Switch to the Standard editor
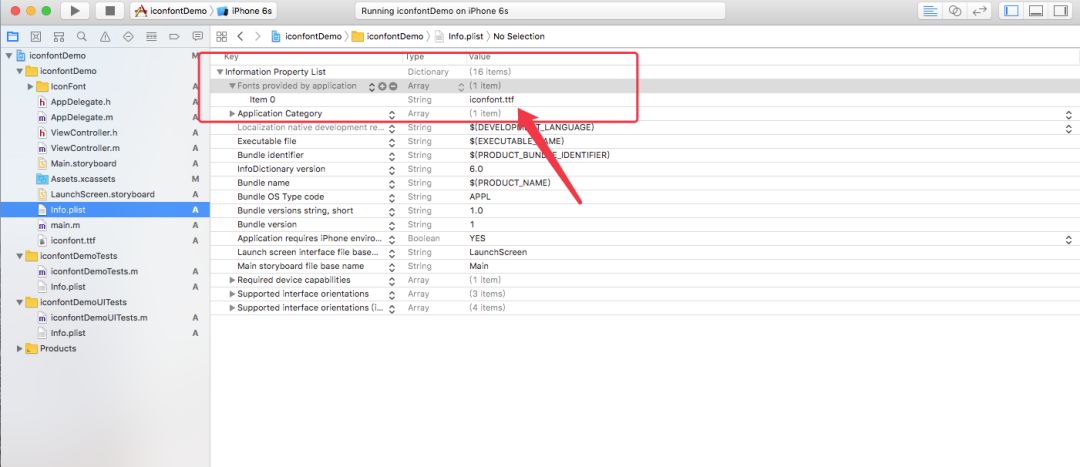1080x467 pixels. click(931, 11)
